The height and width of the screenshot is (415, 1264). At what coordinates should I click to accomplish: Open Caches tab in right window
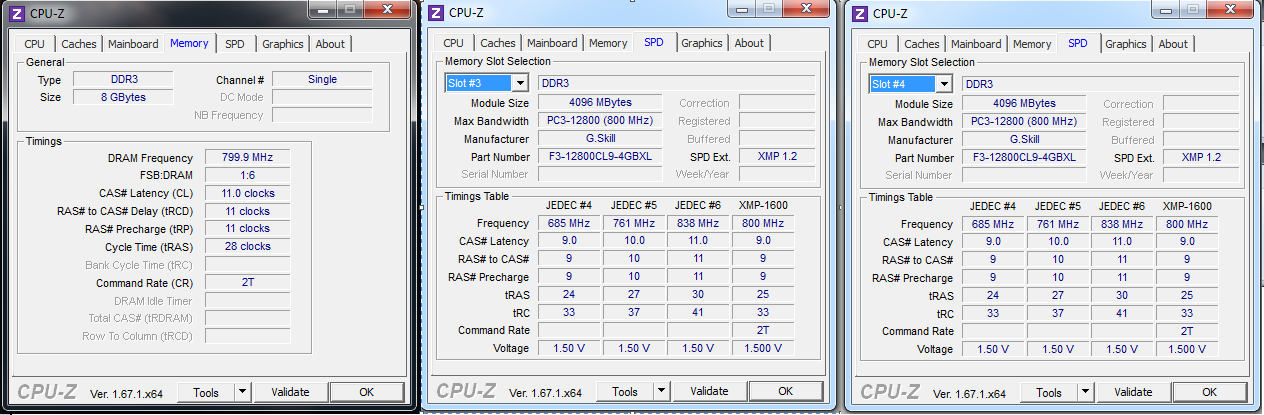[921, 44]
